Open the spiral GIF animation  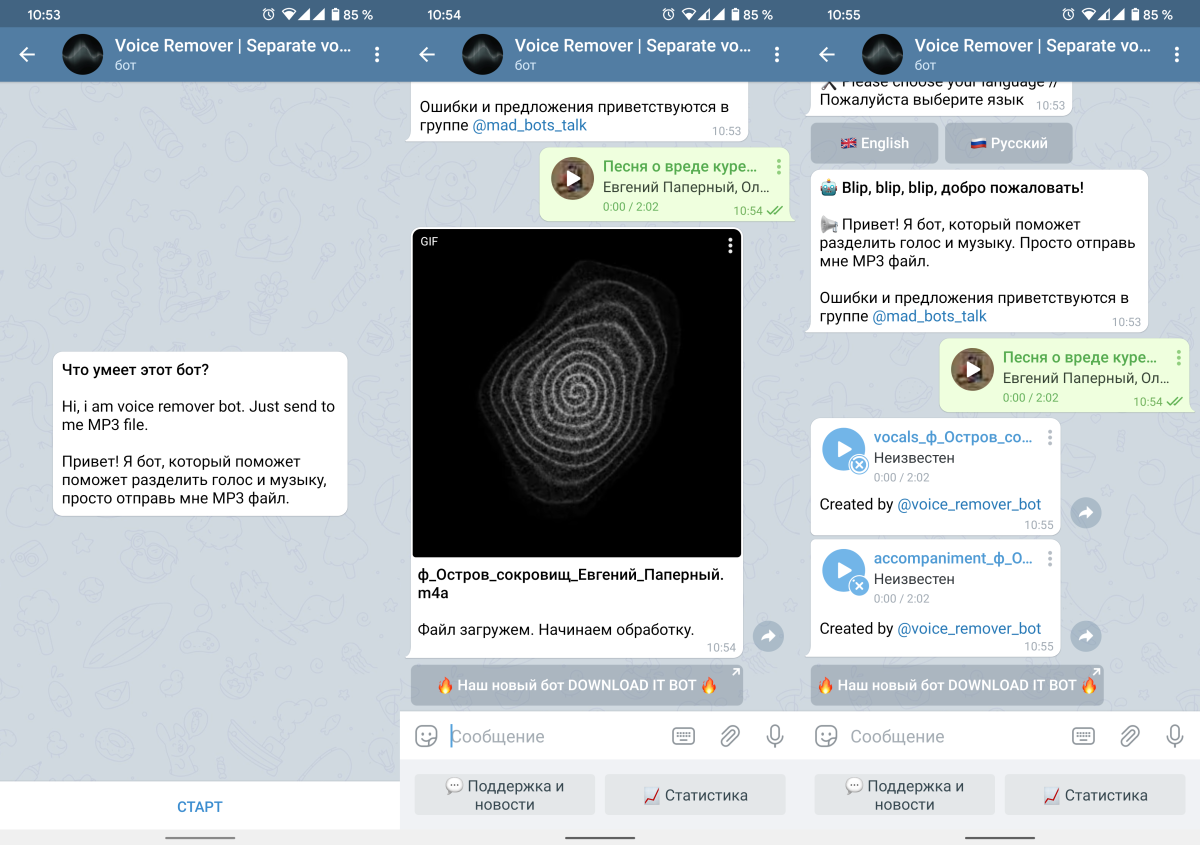point(577,393)
